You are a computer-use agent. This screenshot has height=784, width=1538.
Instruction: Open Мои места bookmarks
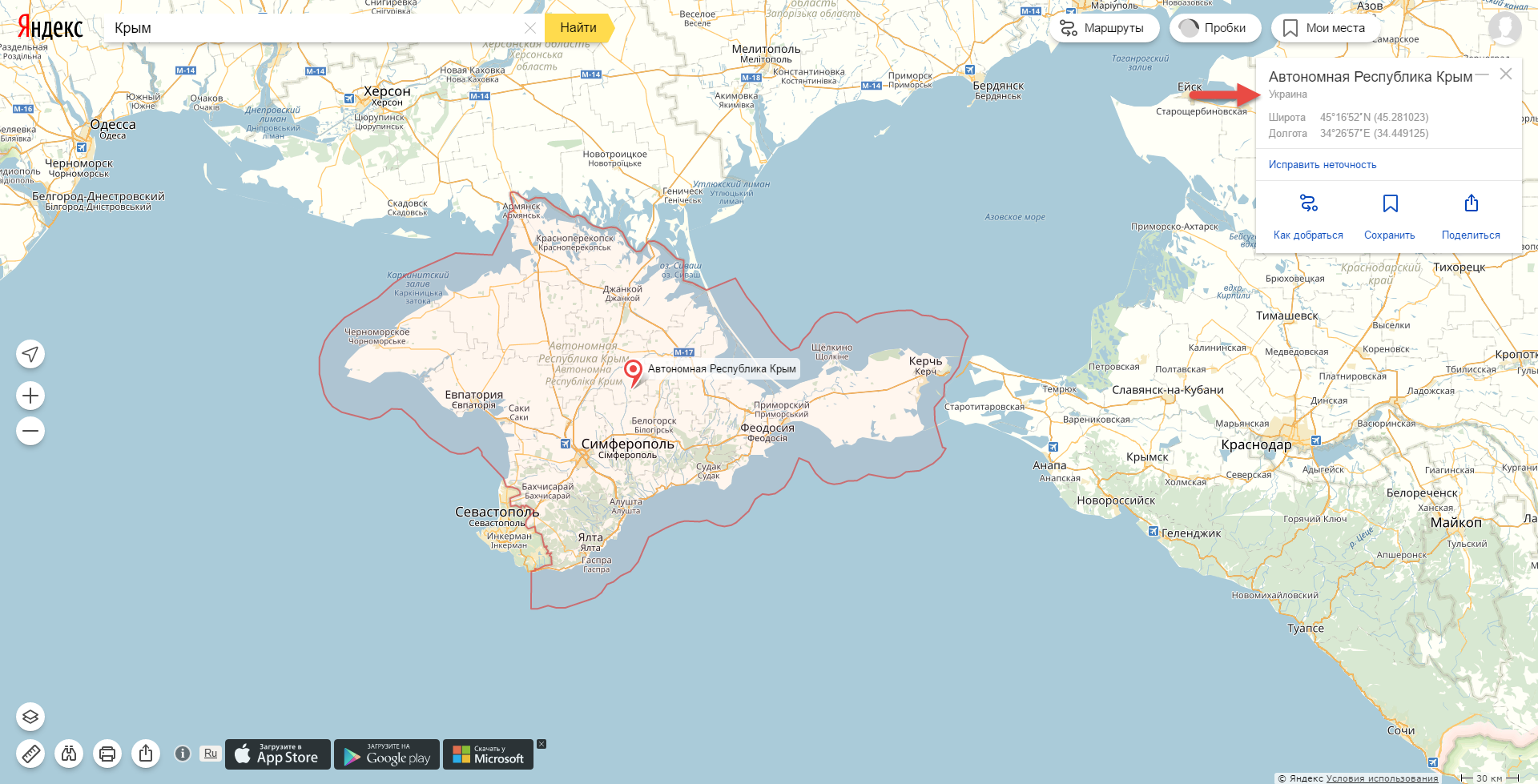click(x=1326, y=28)
